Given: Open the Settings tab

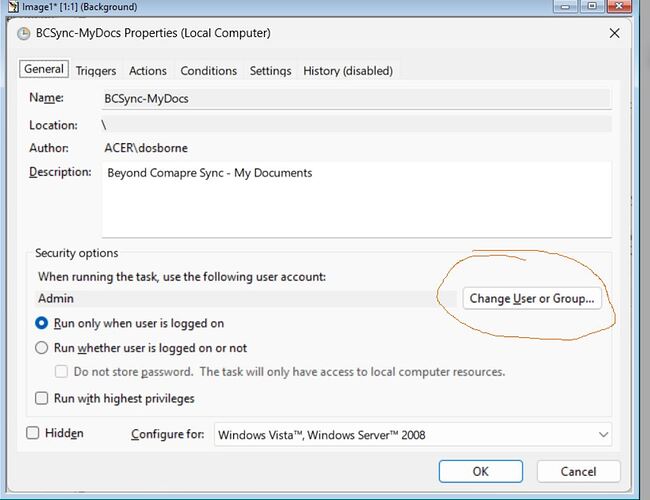Looking at the screenshot, I should (270, 71).
